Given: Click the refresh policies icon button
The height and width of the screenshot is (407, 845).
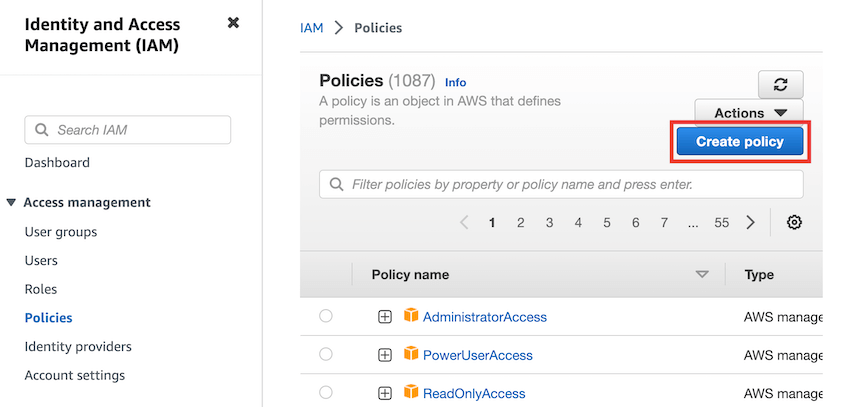Looking at the screenshot, I should click(780, 84).
